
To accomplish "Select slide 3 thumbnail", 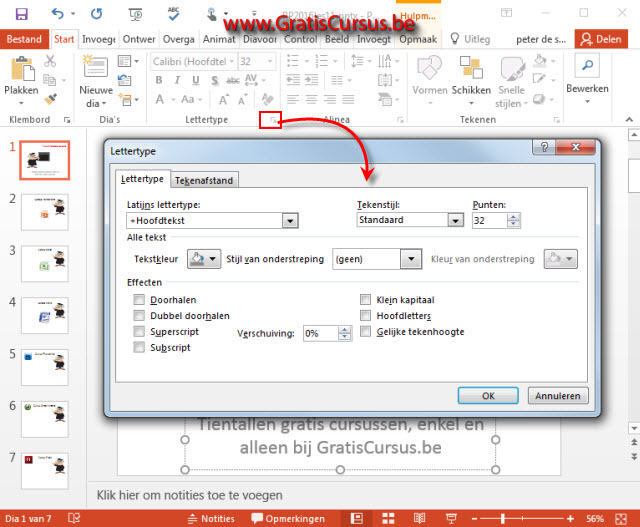I will (45, 264).
